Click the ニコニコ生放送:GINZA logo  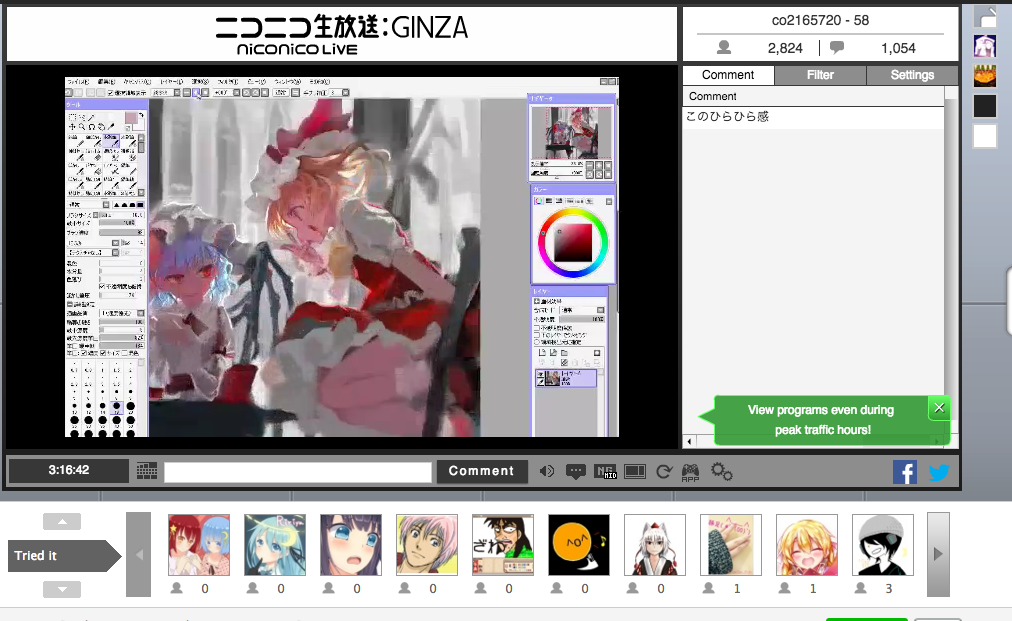(341, 35)
